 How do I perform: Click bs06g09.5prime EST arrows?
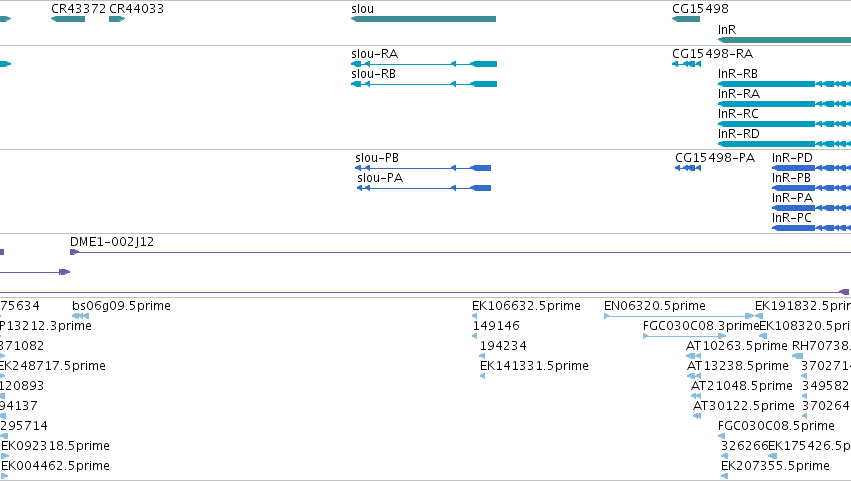[x=80, y=316]
